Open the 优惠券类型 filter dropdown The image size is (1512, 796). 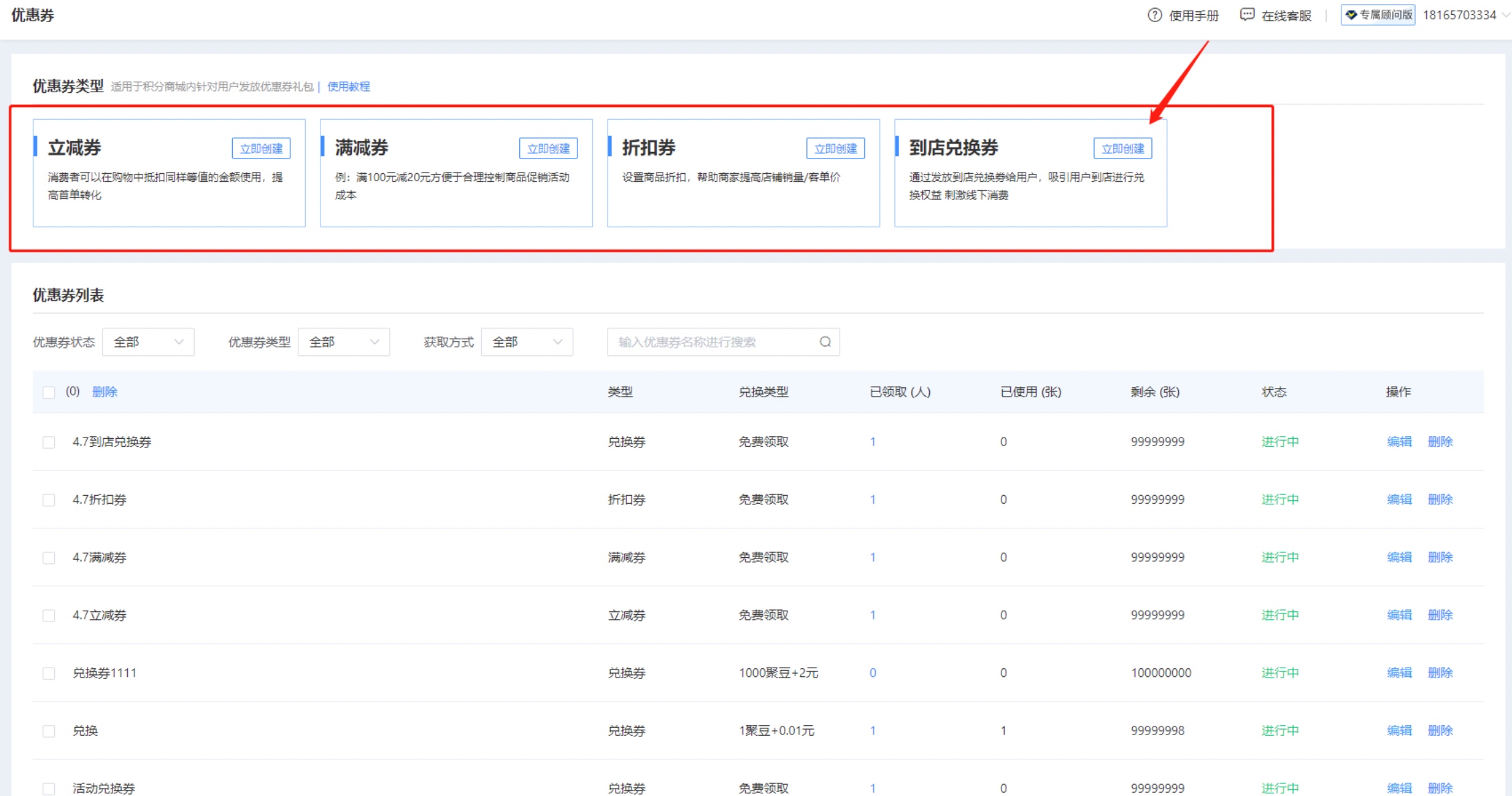click(343, 342)
